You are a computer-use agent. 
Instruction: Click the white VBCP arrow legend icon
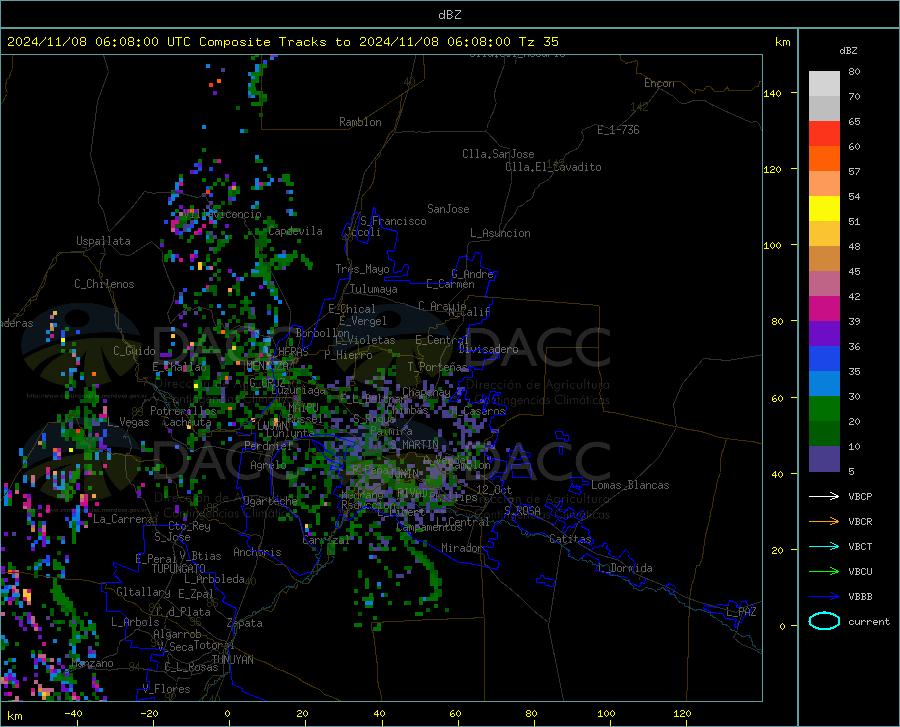[824, 496]
